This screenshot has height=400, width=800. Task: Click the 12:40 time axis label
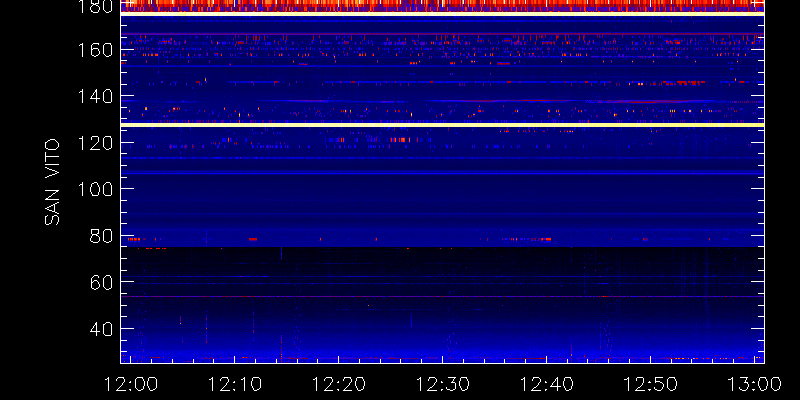[546, 384]
